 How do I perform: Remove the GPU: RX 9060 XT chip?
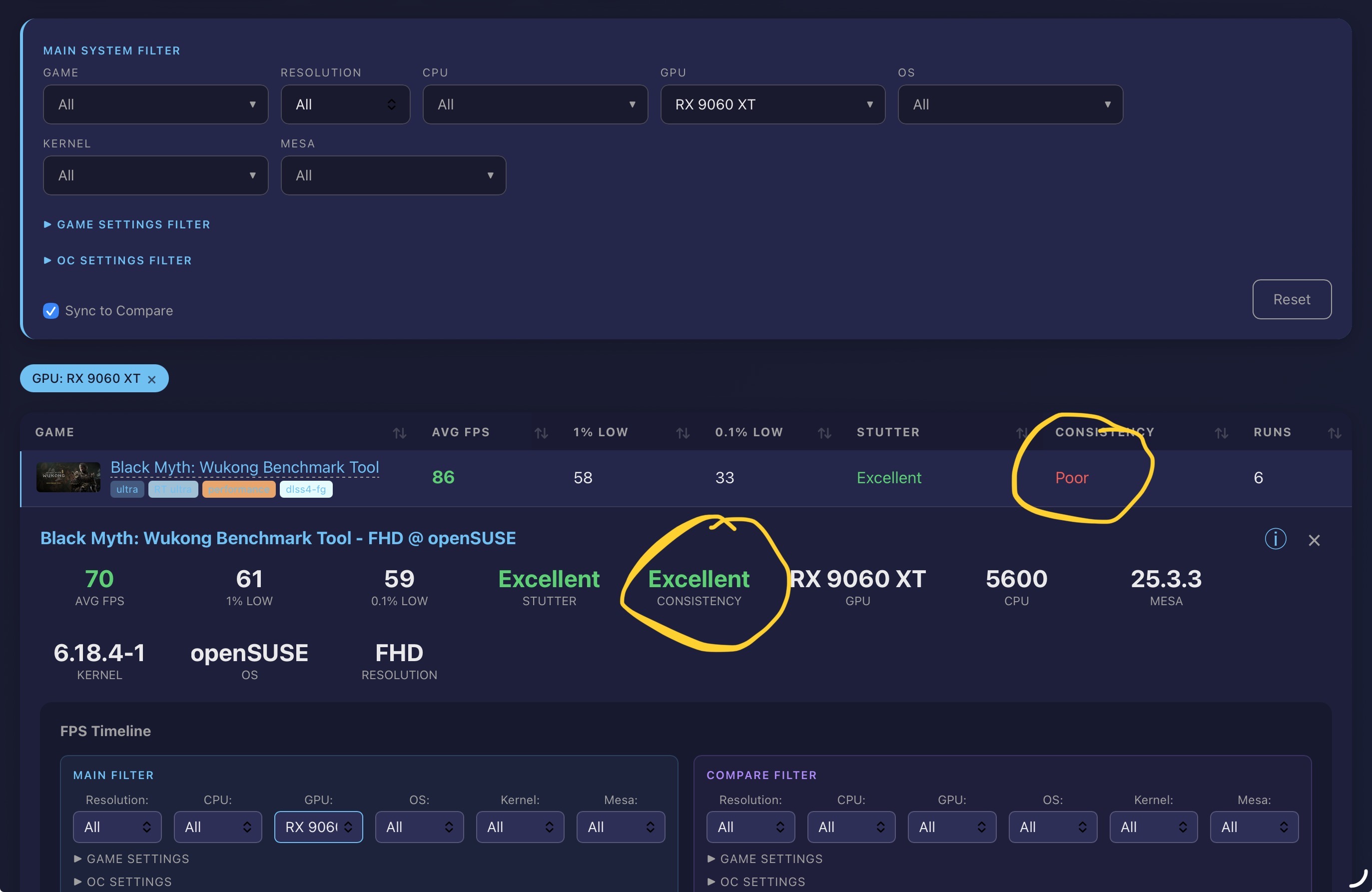click(151, 379)
